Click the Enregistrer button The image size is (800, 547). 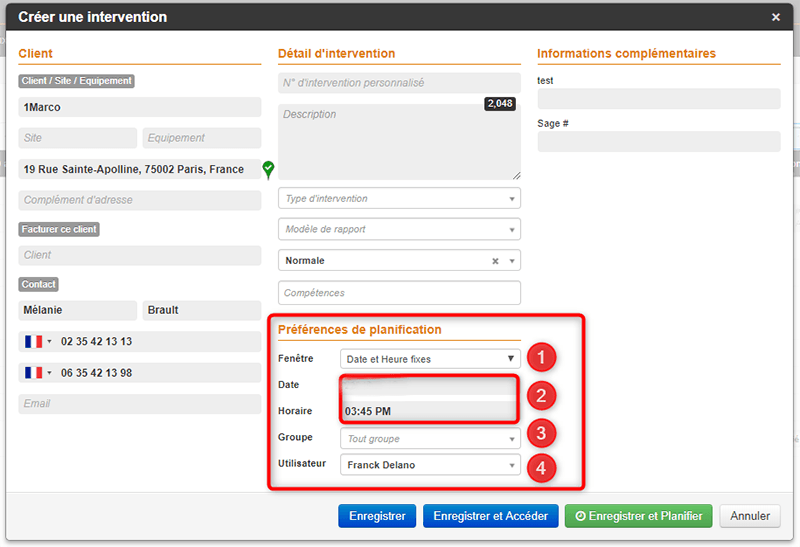pos(376,516)
